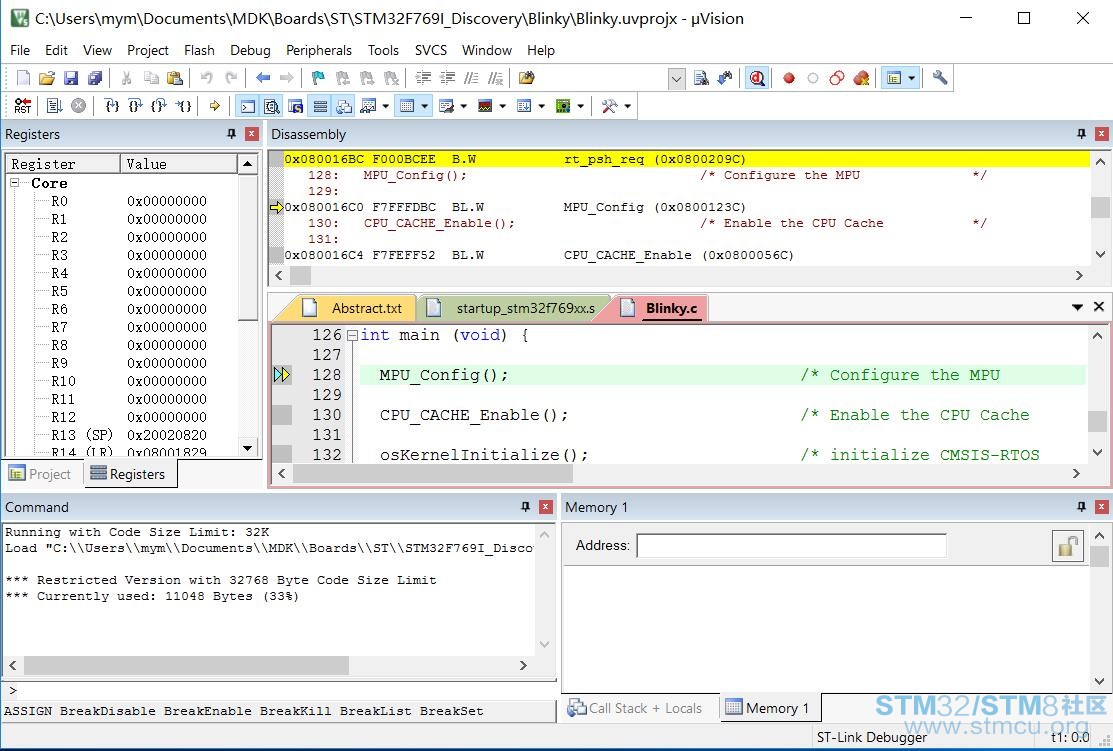
Task: Close the Registers panel
Action: [x=251, y=133]
